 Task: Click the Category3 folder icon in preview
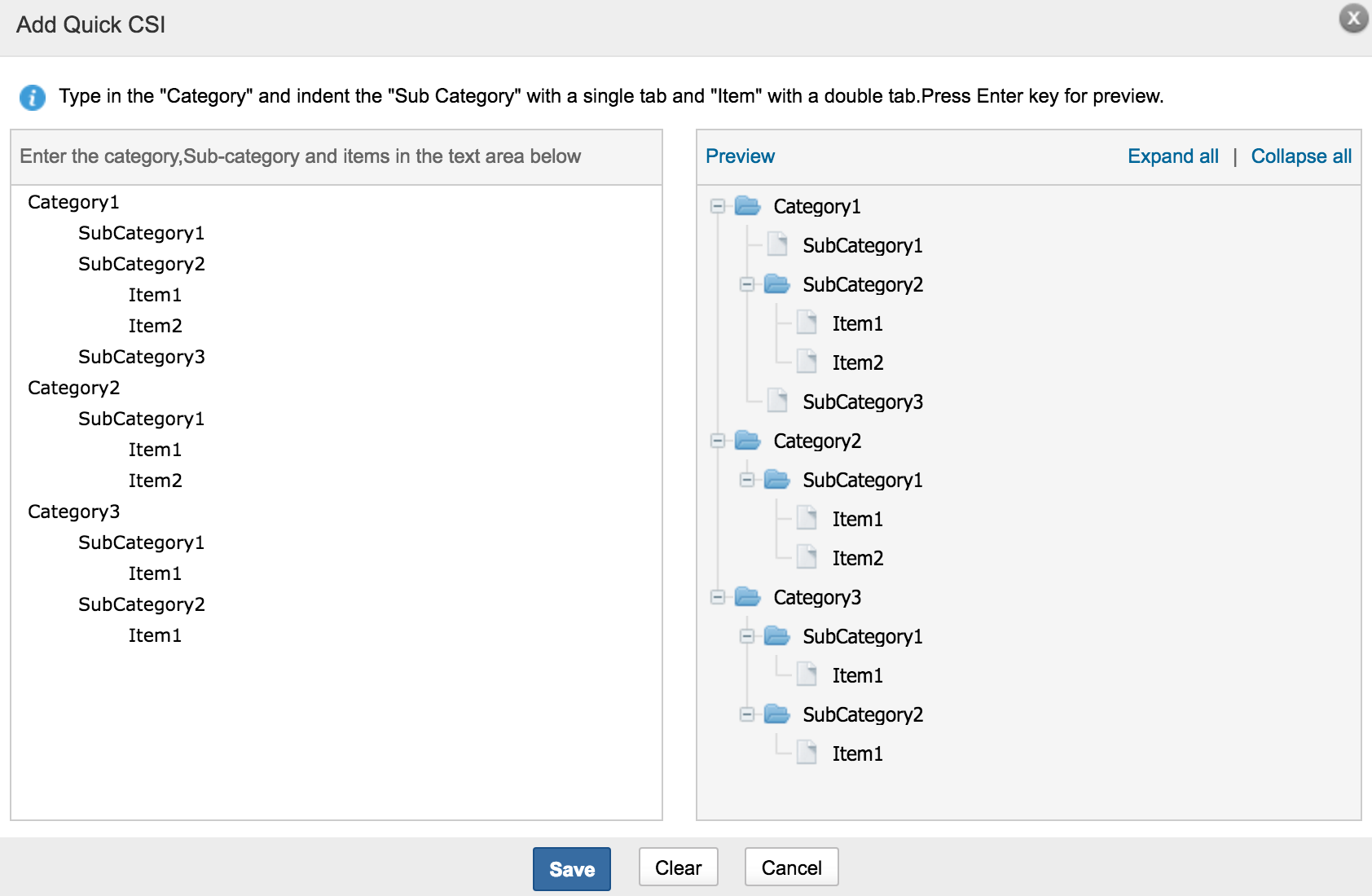(x=747, y=597)
